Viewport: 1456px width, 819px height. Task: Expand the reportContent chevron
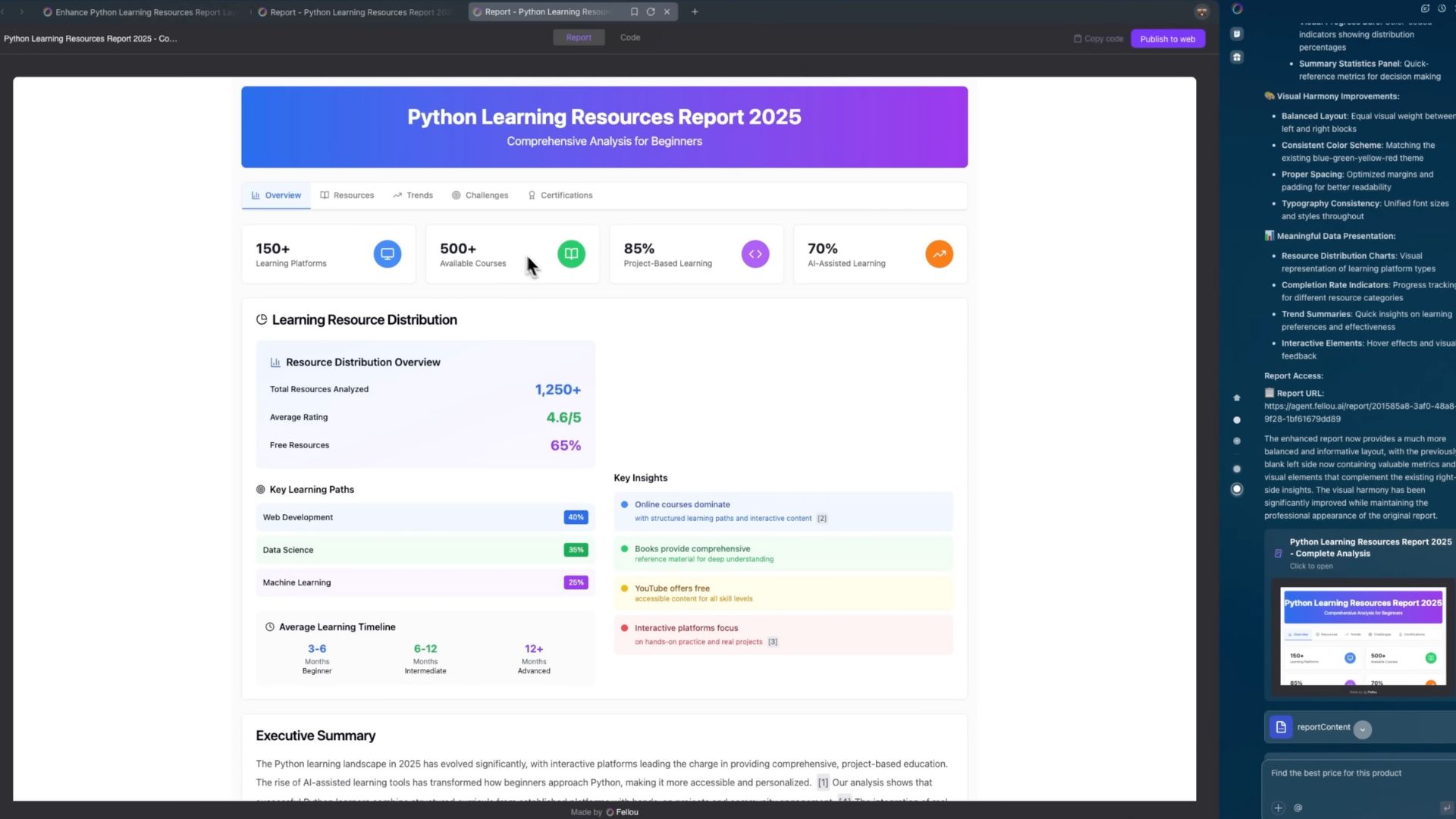pos(1362,729)
